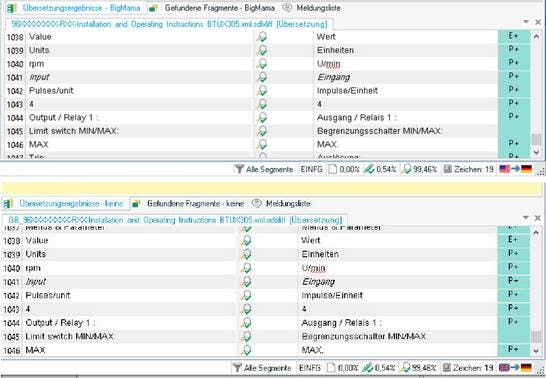546x378 pixels.
Task: Click the Zeichen counter icon in upper status bar
Action: coord(447,169)
